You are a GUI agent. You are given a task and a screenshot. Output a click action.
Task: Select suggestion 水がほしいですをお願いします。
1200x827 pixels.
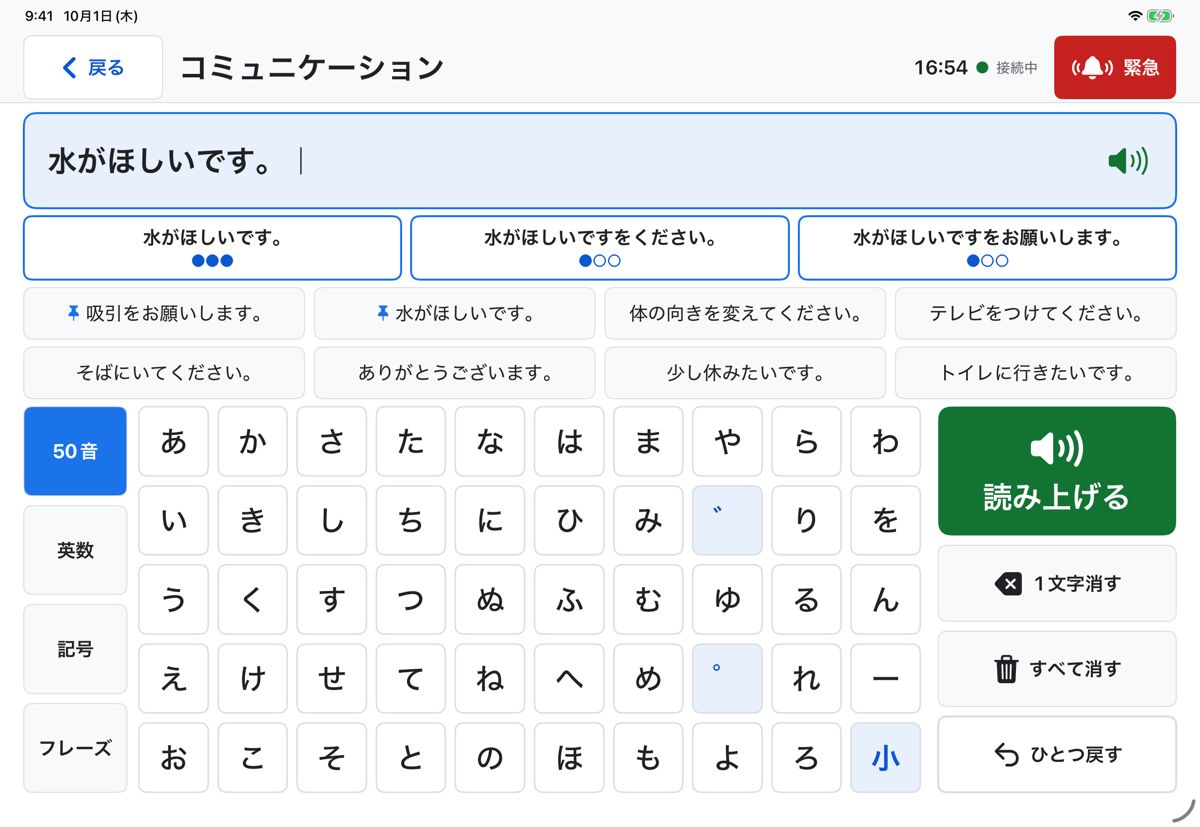click(x=987, y=248)
